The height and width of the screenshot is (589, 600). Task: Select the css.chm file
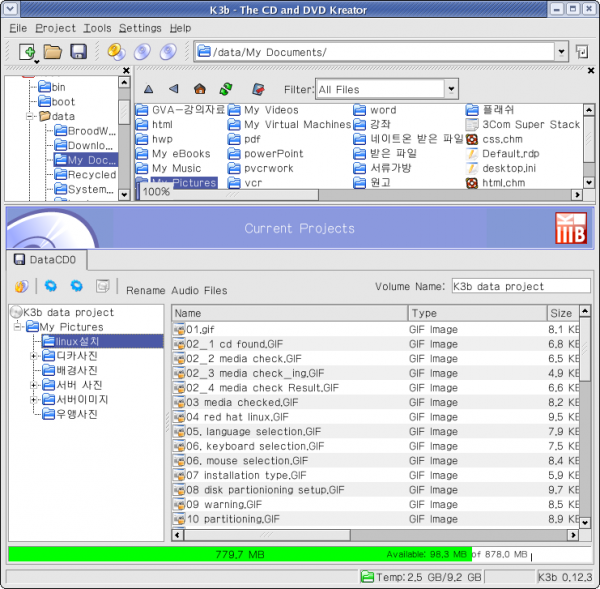[494, 139]
